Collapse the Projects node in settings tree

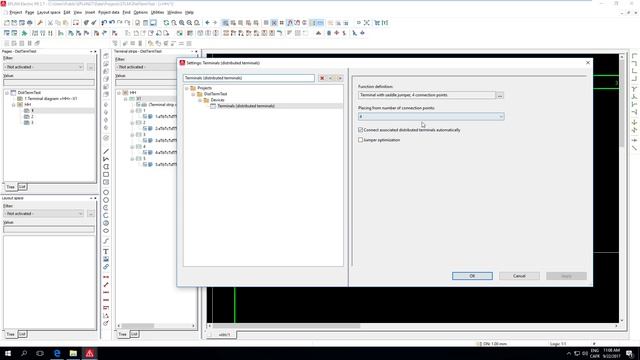click(187, 88)
